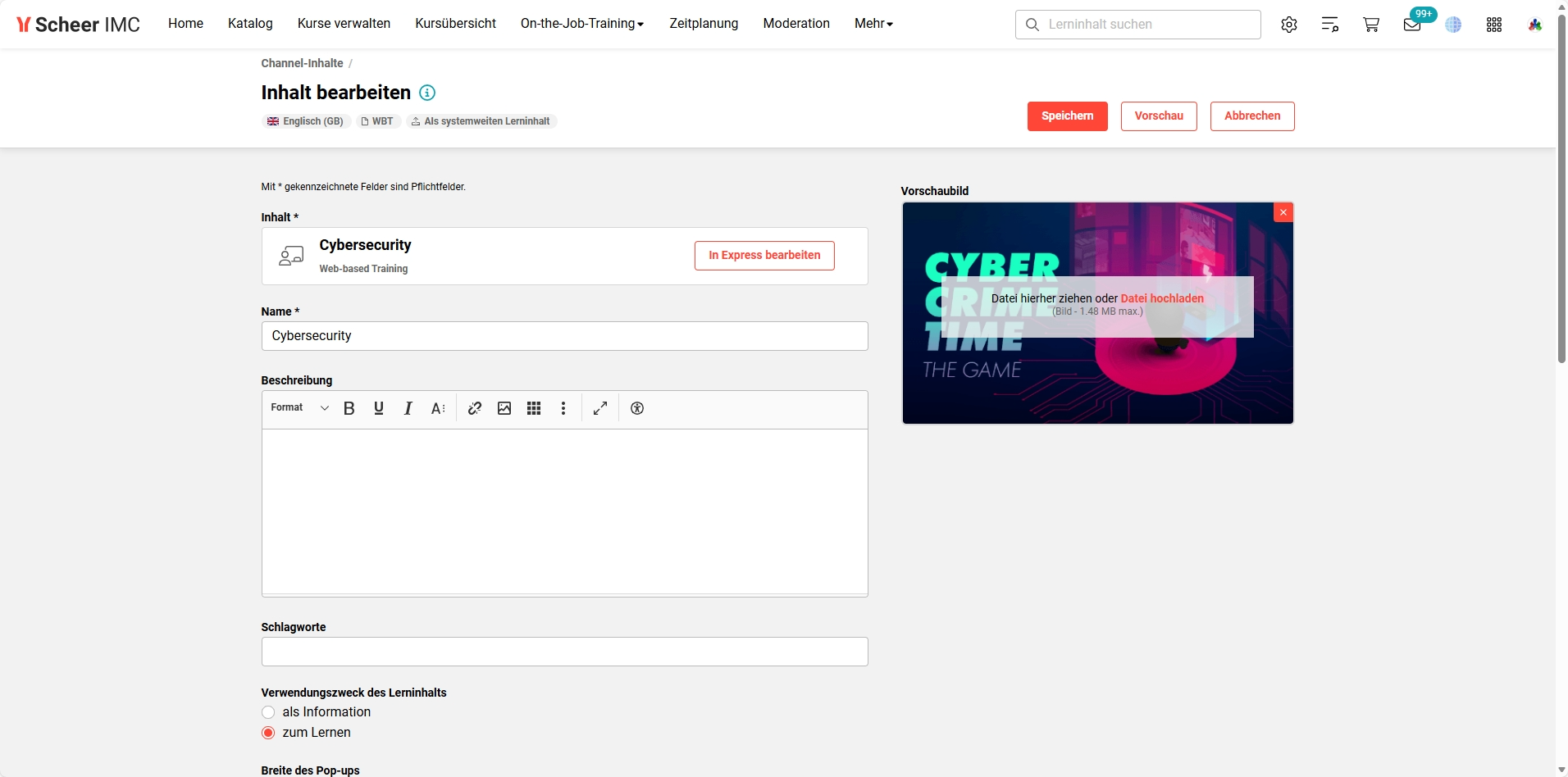The height and width of the screenshot is (777, 1568).
Task: Click the Schlagworte input field
Action: pos(564,652)
